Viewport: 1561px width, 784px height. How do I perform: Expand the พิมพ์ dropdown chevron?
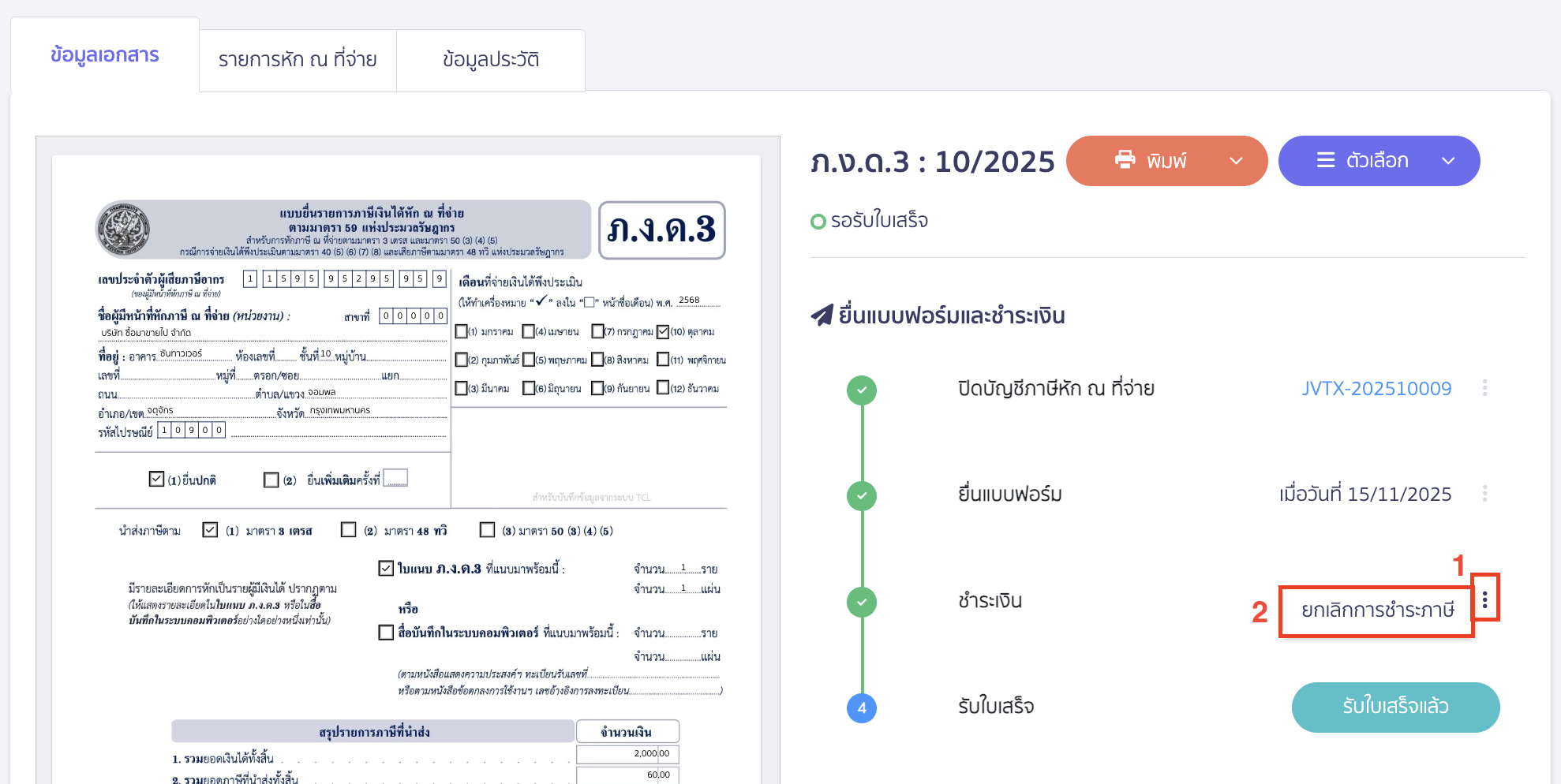point(1235,160)
